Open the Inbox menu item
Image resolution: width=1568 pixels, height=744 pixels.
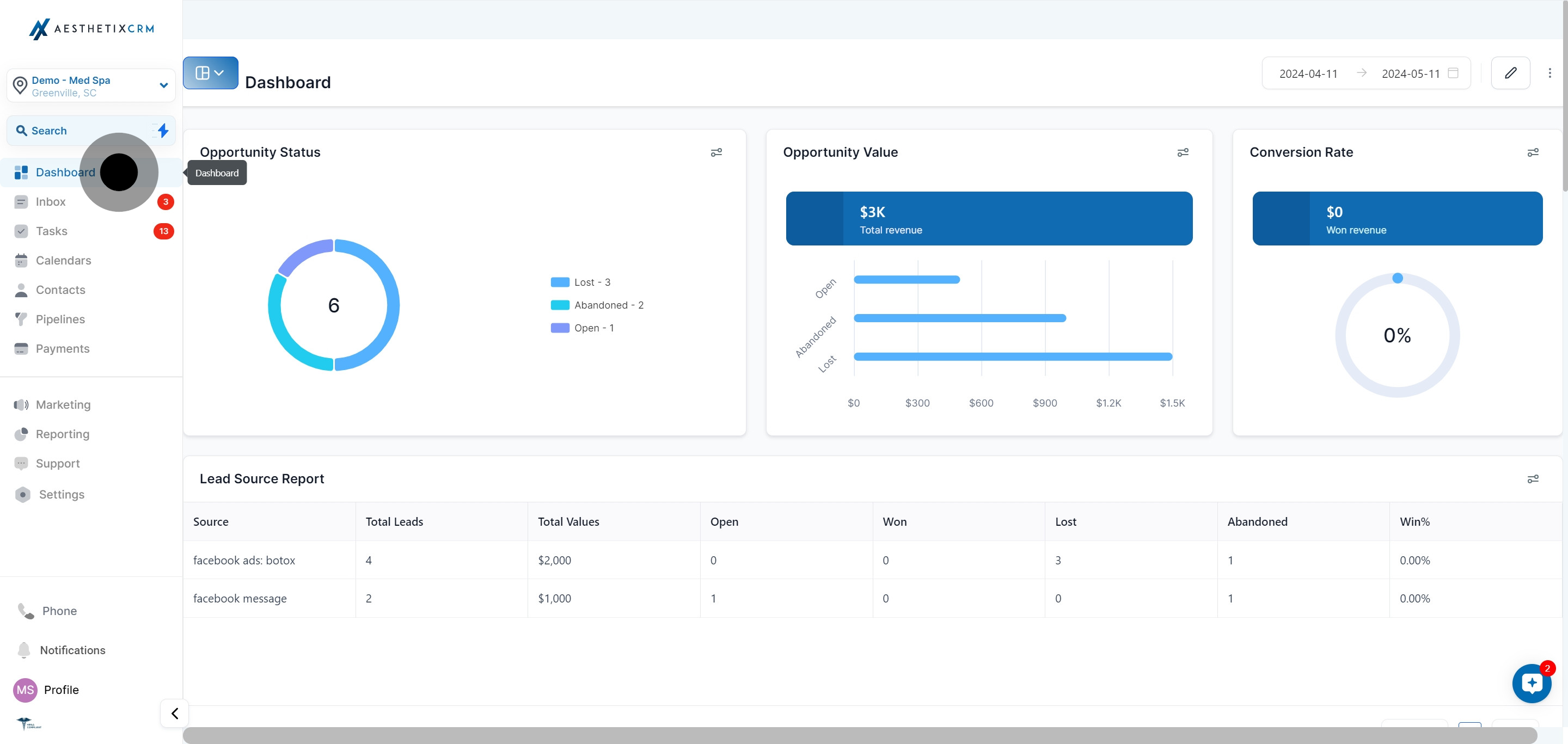pos(51,202)
